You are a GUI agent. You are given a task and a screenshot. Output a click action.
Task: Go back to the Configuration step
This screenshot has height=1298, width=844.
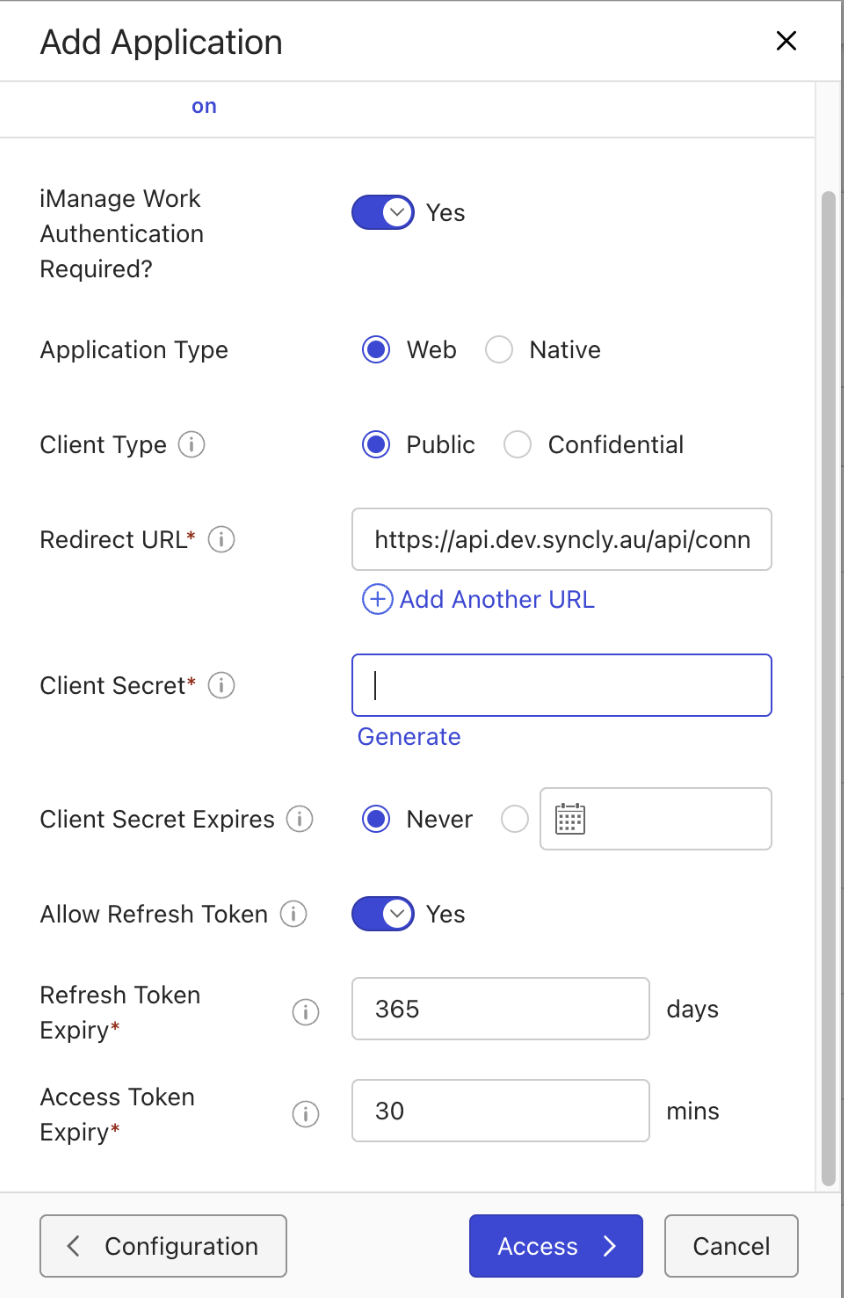click(162, 1246)
